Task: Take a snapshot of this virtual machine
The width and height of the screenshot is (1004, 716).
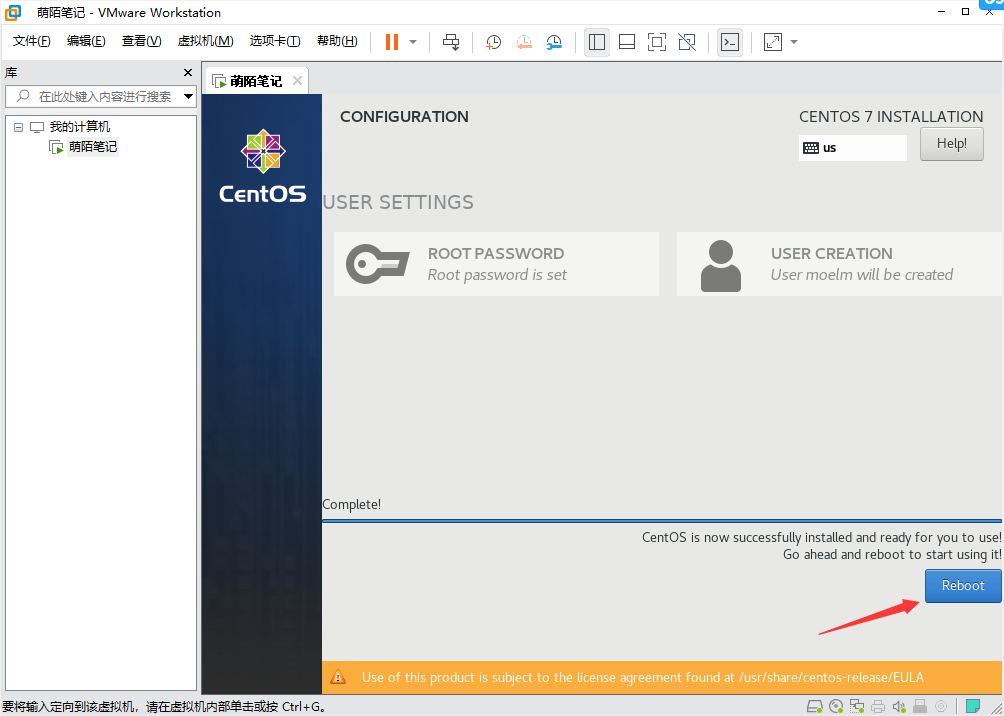Action: pyautogui.click(x=493, y=42)
